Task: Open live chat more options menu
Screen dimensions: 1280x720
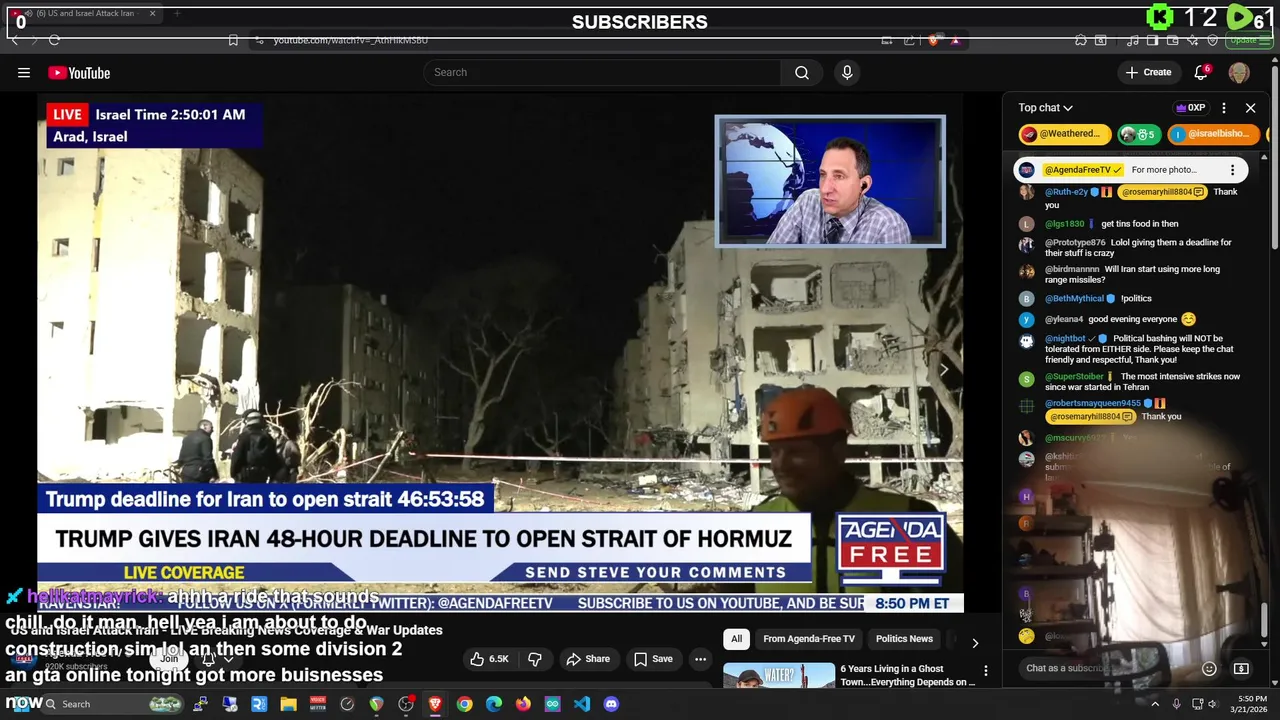Action: point(1224,108)
